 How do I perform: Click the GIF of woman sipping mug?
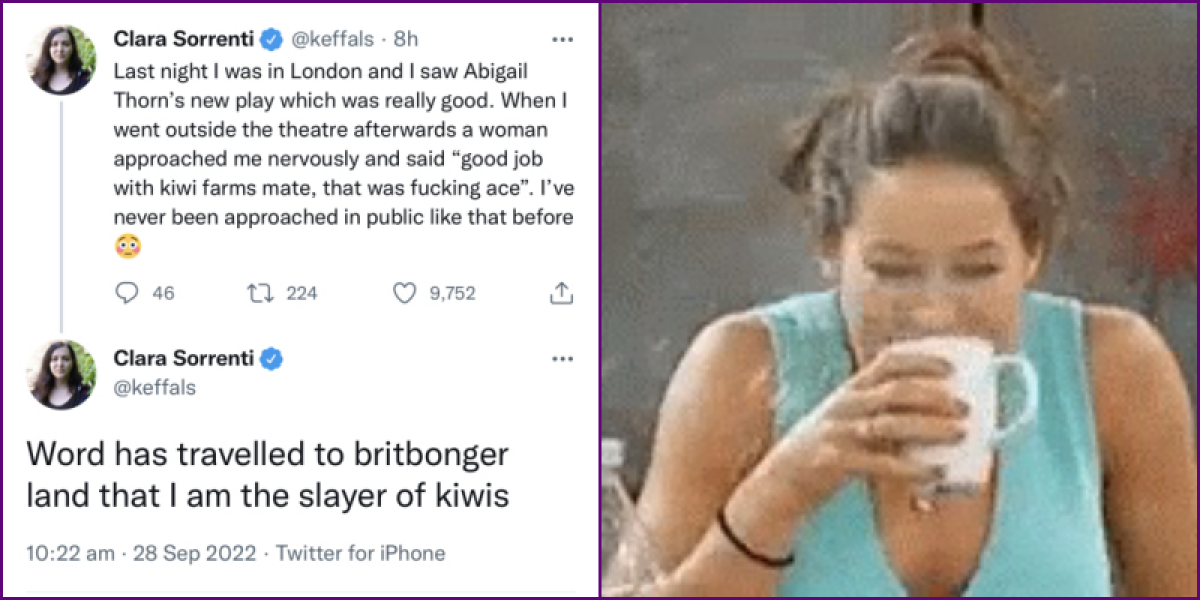click(x=898, y=300)
